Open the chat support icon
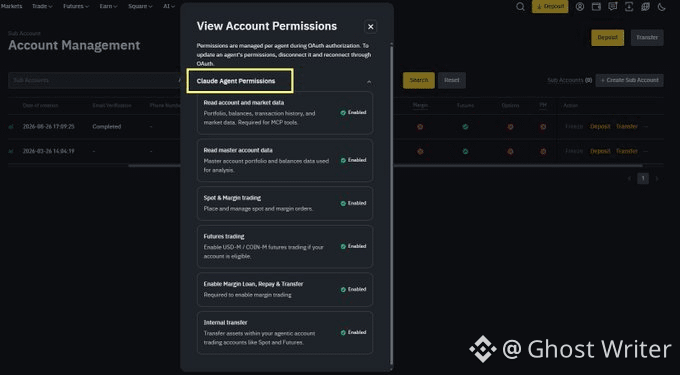 (612, 7)
